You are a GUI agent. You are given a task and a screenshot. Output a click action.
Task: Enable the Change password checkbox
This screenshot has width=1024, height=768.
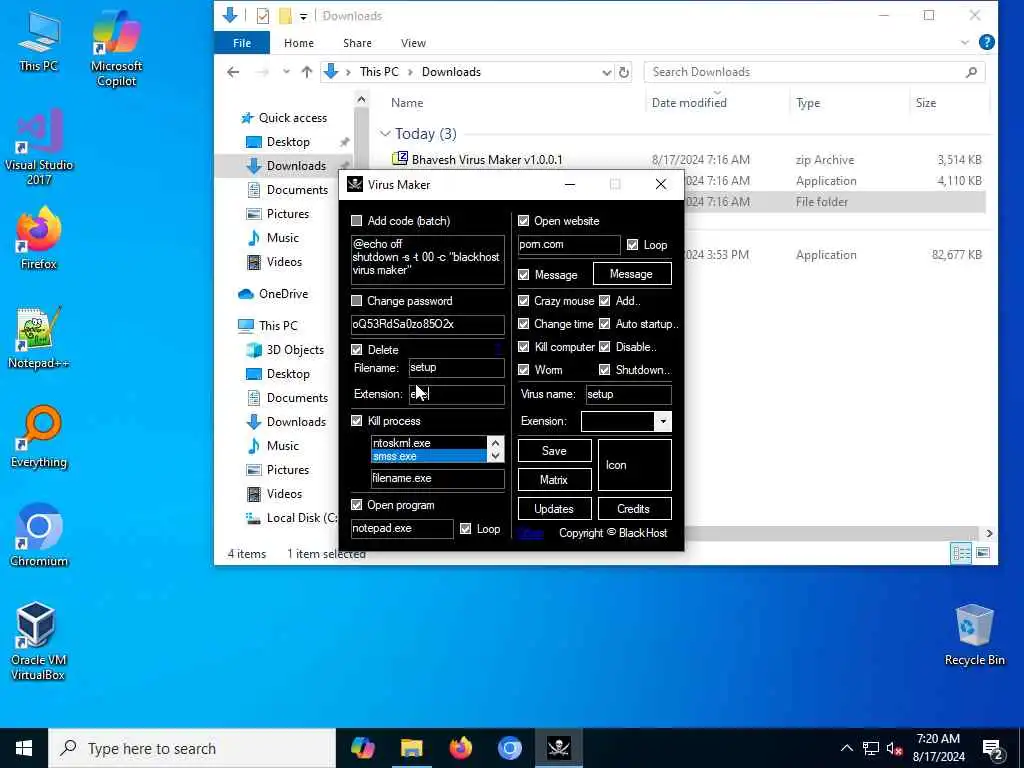[357, 301]
